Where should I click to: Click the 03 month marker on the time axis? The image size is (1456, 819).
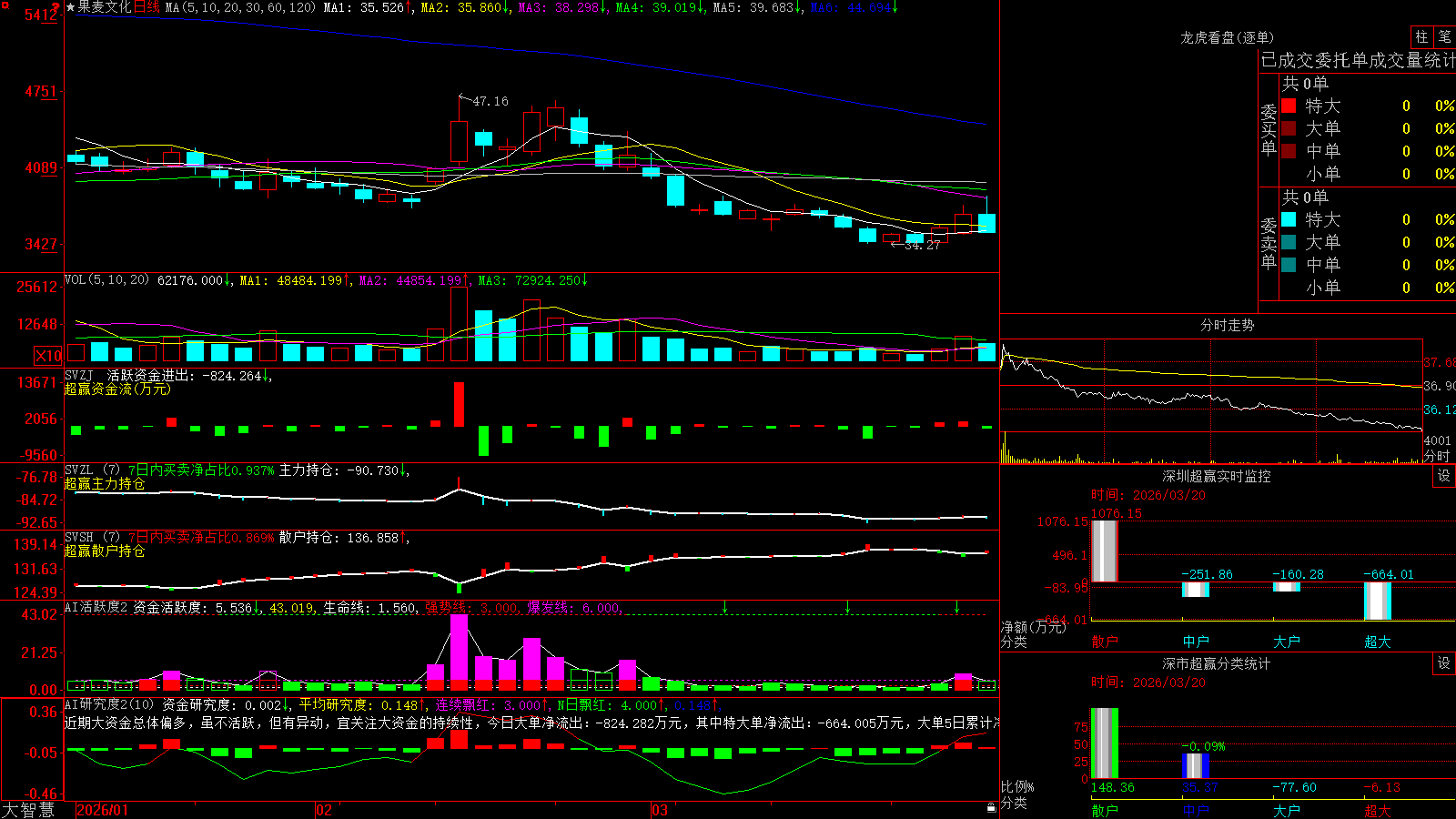pos(660,810)
